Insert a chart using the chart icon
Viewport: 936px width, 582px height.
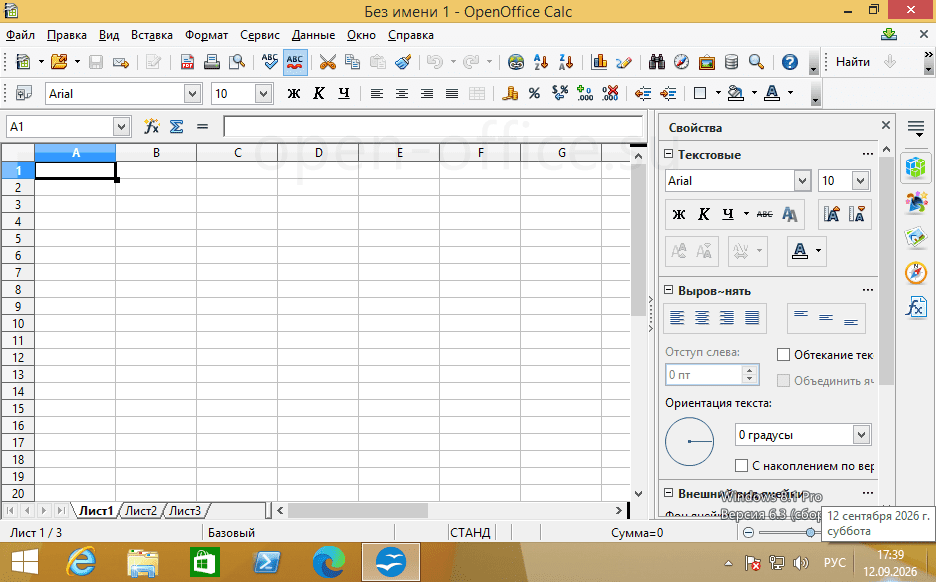pos(599,62)
